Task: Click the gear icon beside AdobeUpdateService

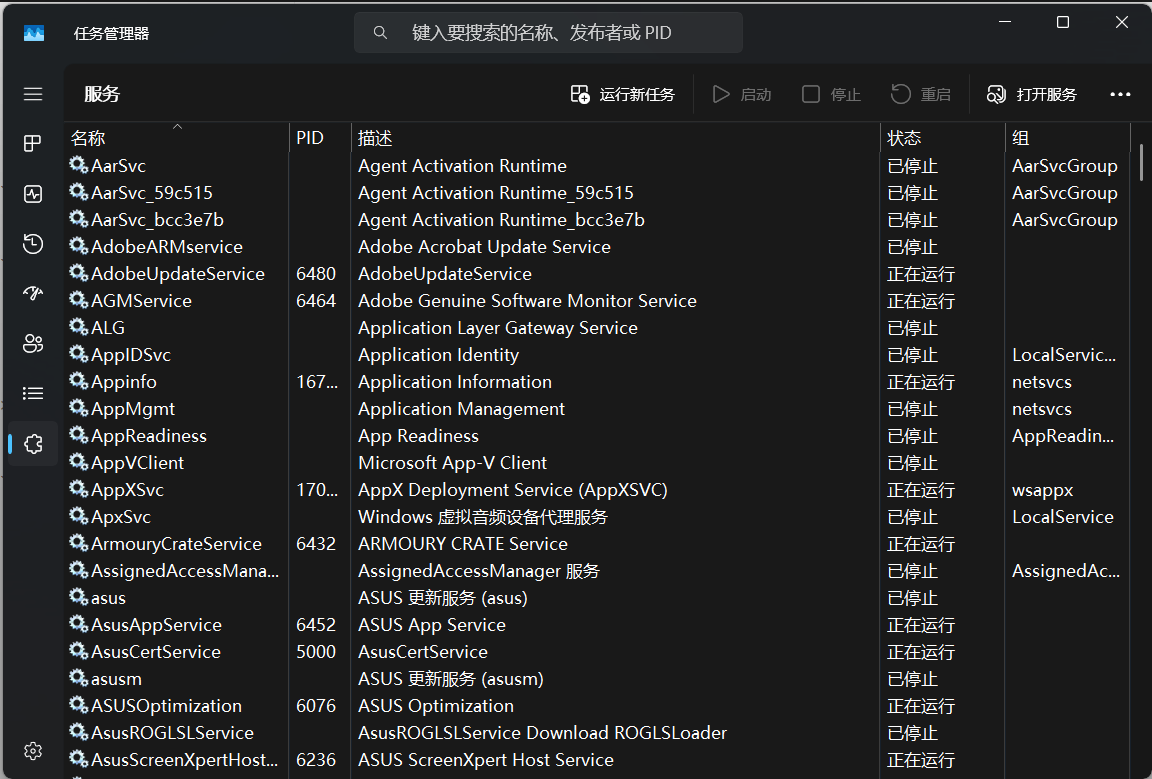Action: pos(79,273)
